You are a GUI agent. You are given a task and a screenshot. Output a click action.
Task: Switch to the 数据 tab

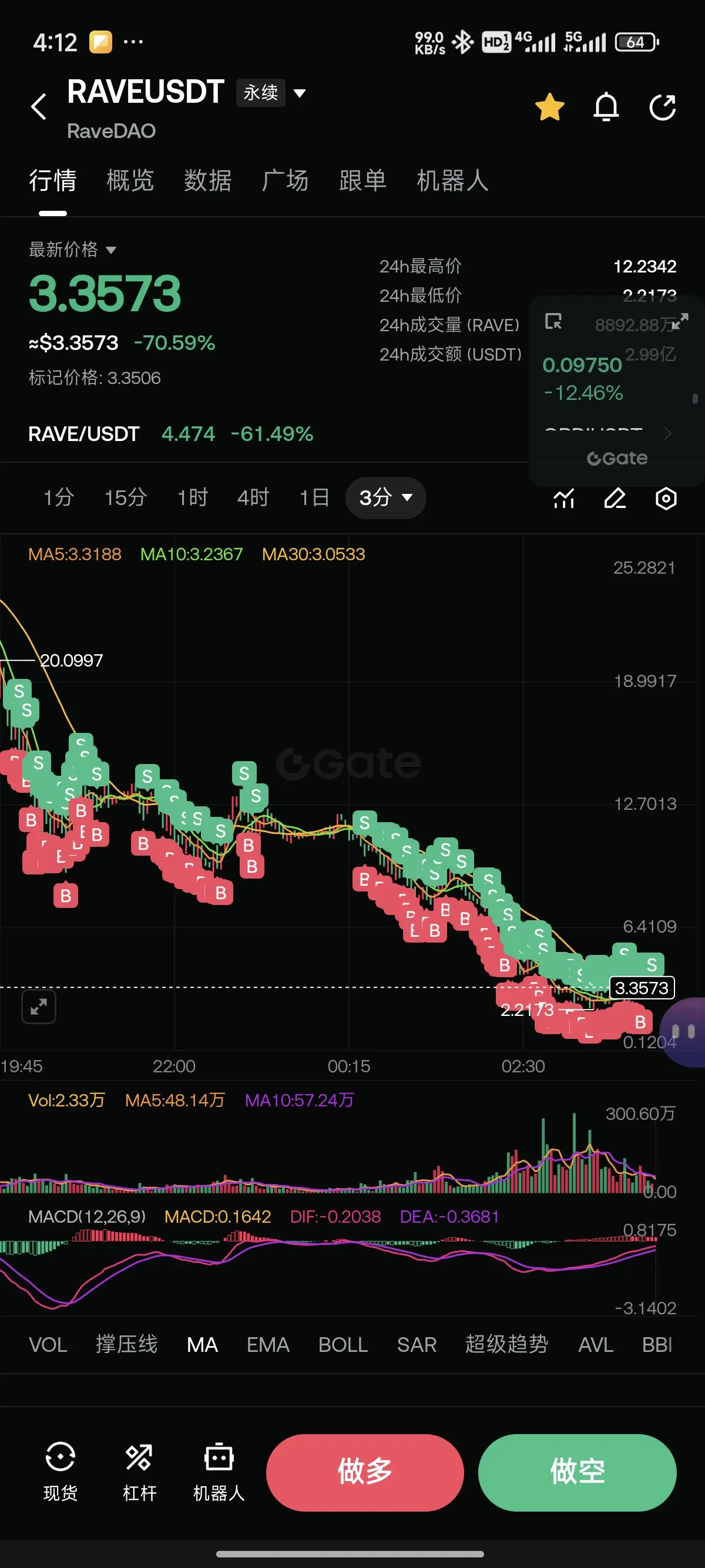207,181
